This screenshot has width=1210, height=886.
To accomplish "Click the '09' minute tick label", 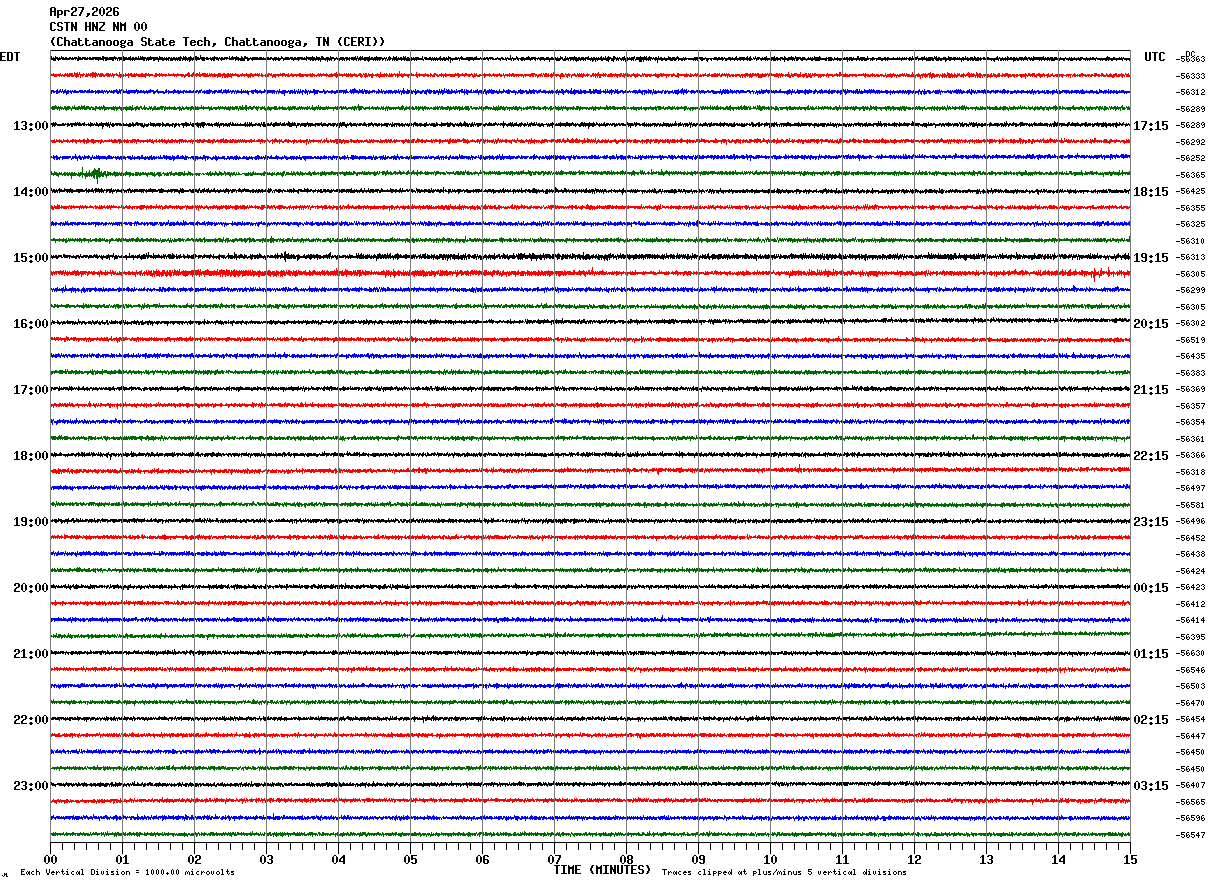I will [x=698, y=859].
